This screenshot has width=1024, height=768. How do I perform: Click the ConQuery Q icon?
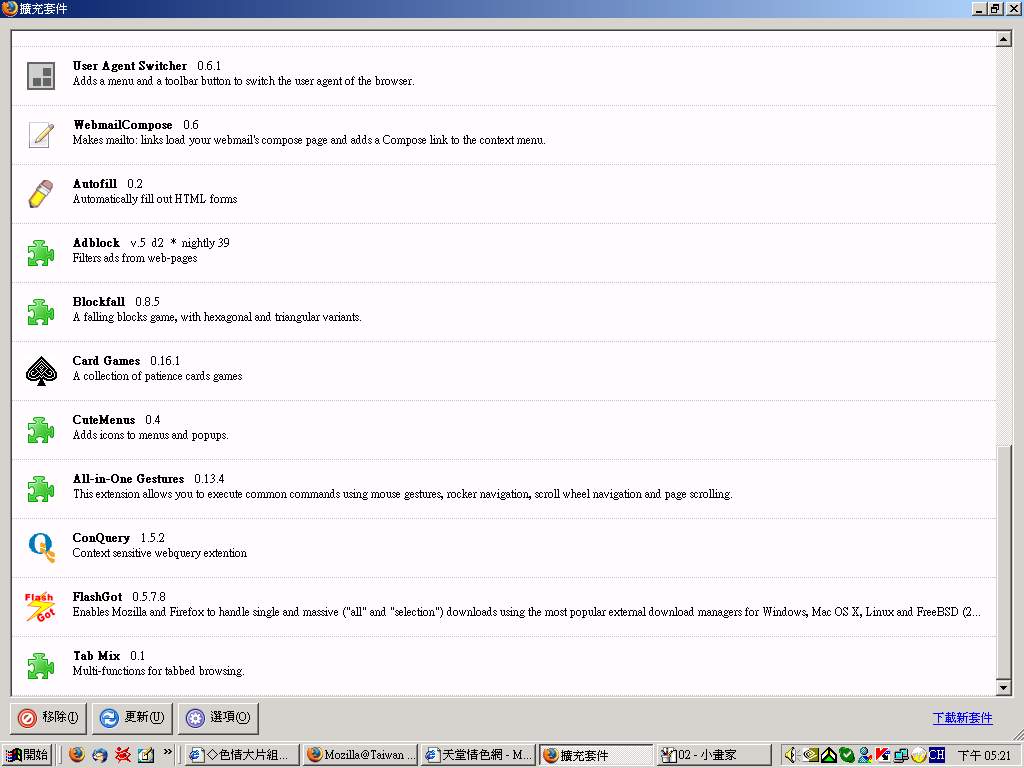click(41, 547)
